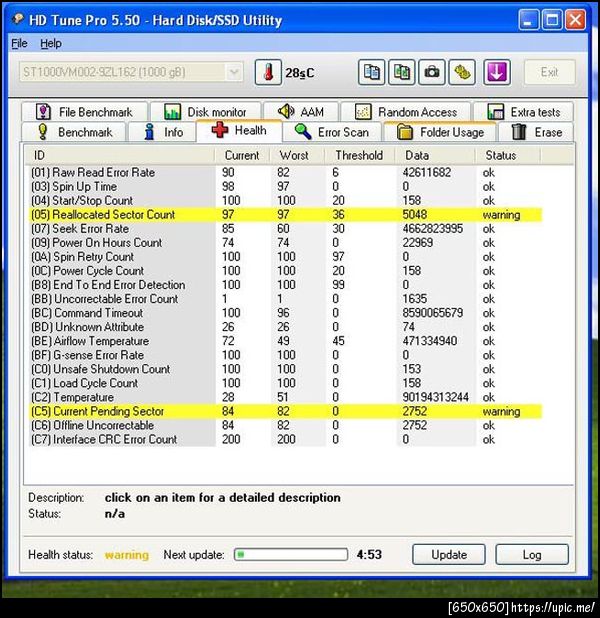600x618 pixels.
Task: Click the Log button
Action: 532,555
